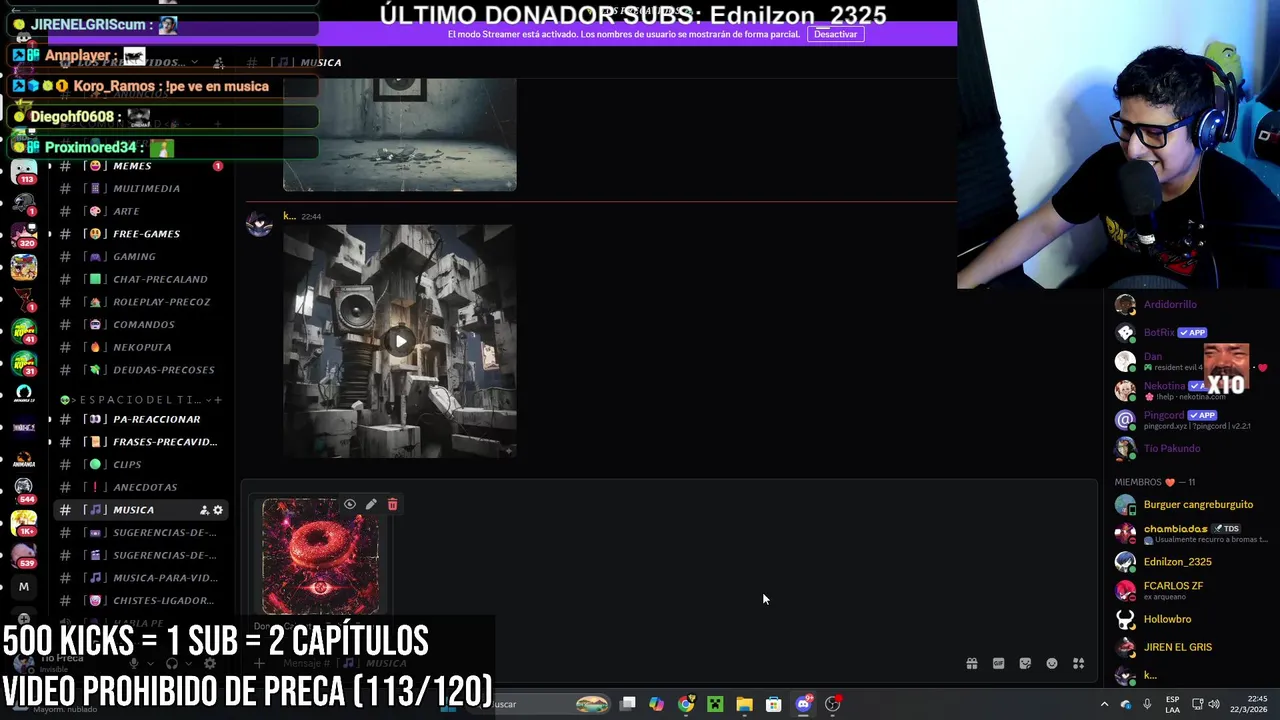Screen dimensions: 1280x720
Task: Open the server icon with 320 badge
Action: 24,234
